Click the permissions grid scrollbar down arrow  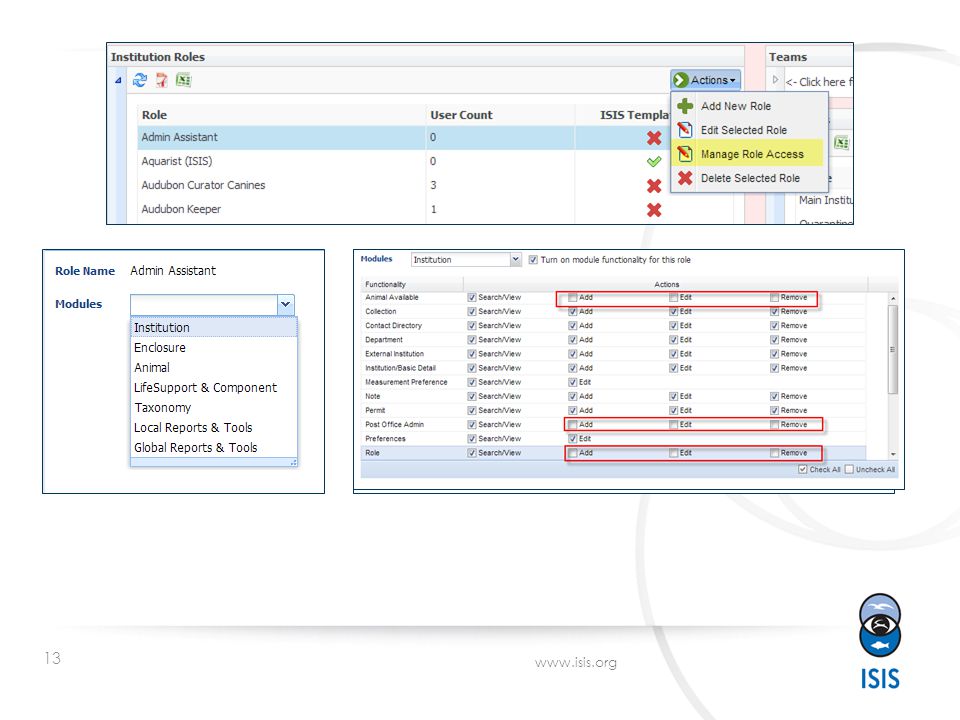point(893,454)
